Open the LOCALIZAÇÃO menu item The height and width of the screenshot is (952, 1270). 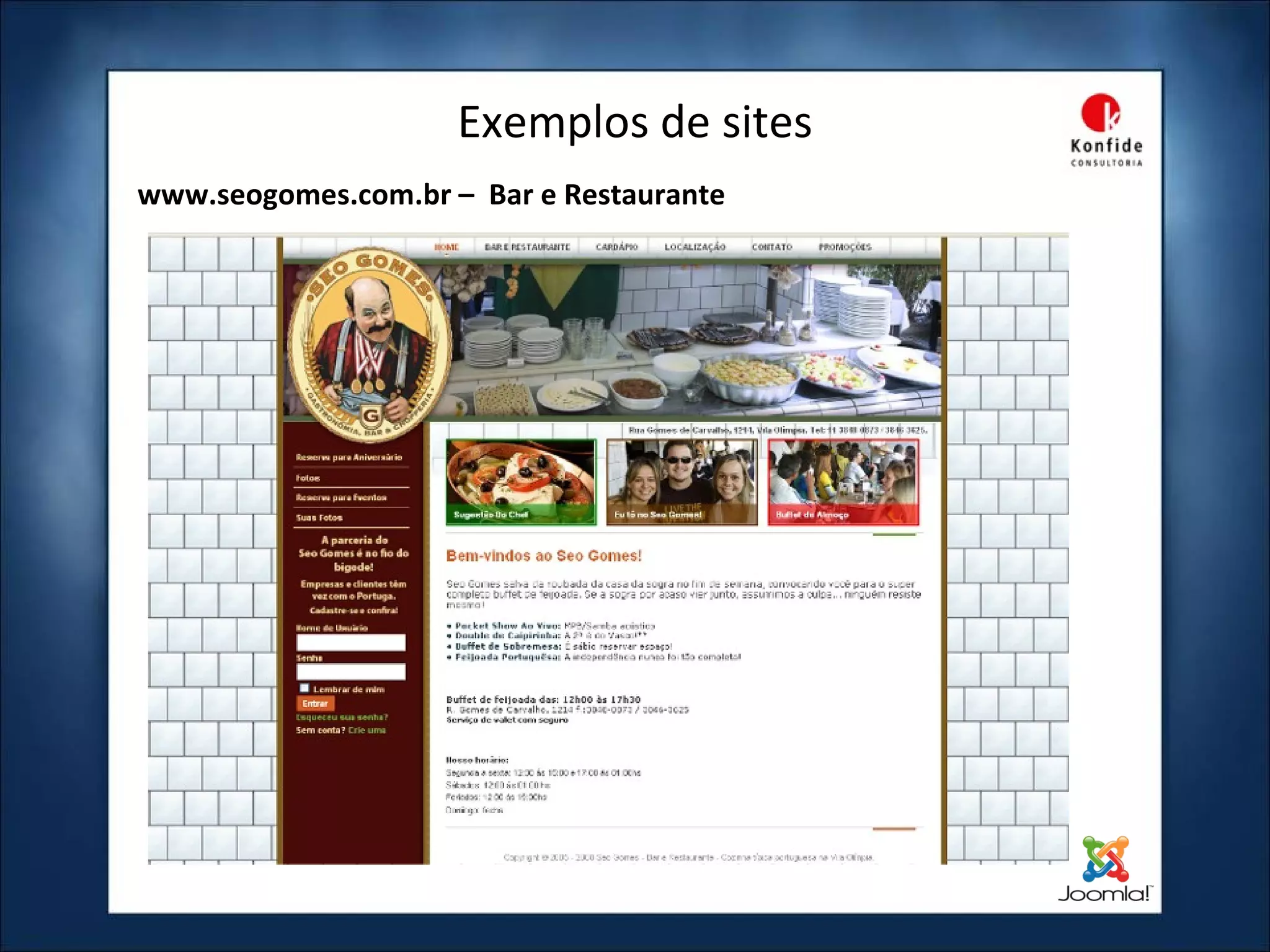point(695,247)
